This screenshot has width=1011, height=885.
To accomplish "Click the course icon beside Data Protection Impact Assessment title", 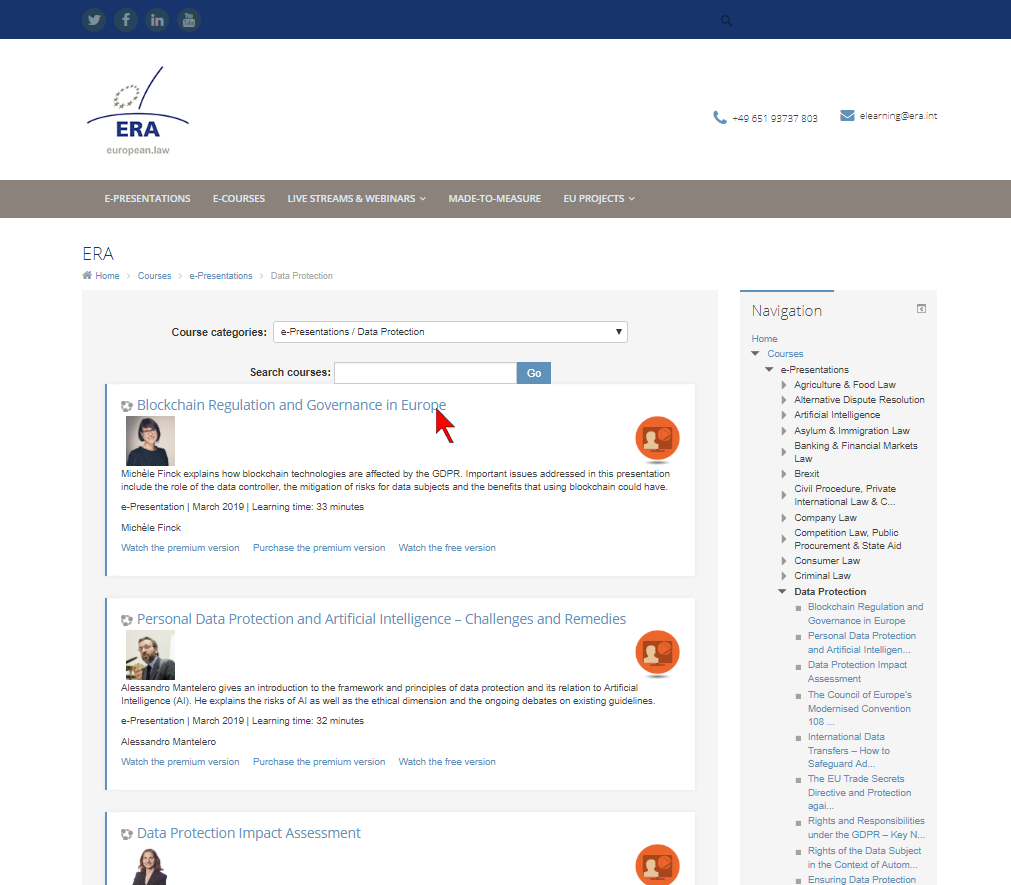I will 127,834.
